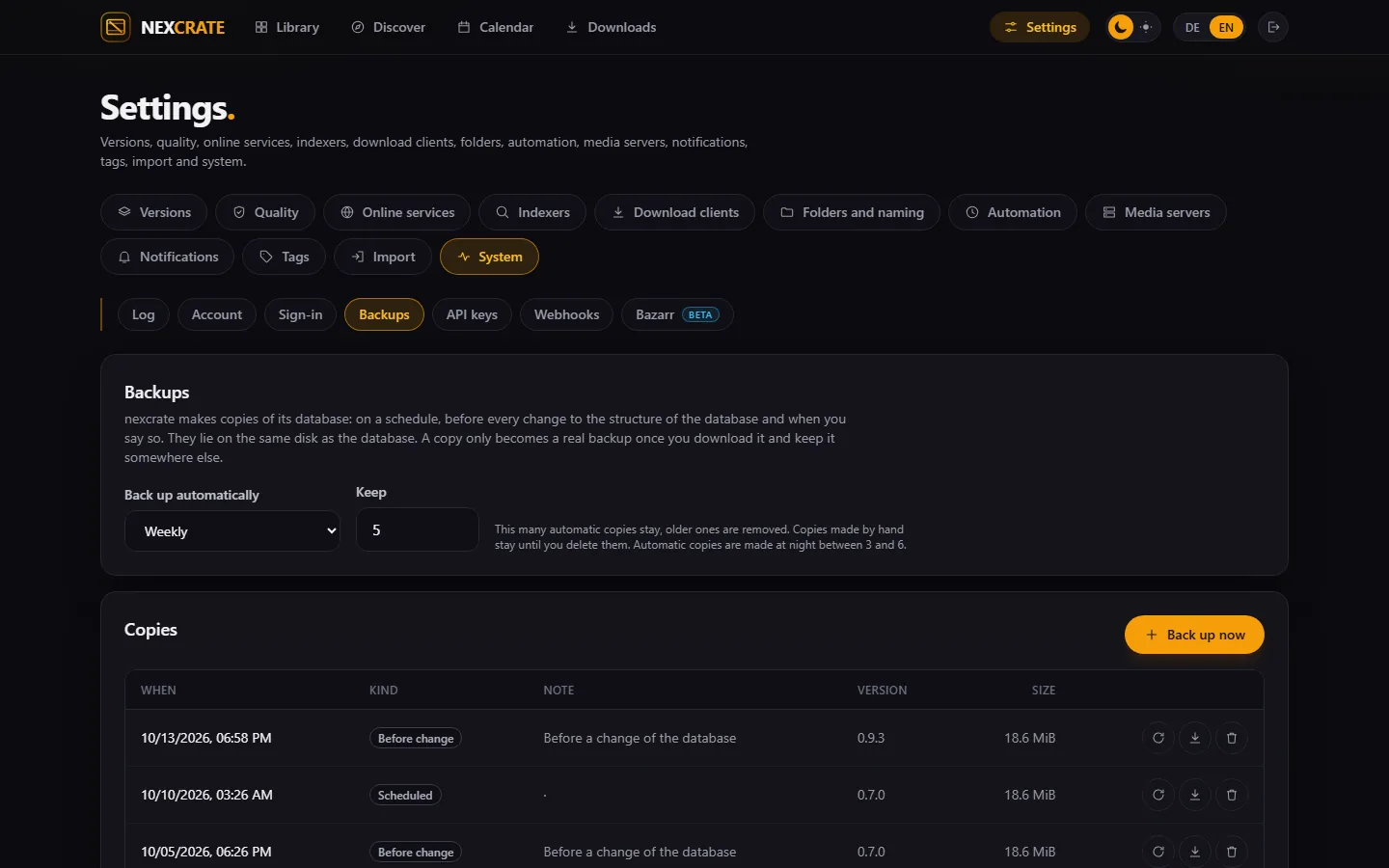Restore the 10/05/2026 06:26 PM backup copy
Image resolution: width=1389 pixels, height=868 pixels.
(x=1158, y=852)
